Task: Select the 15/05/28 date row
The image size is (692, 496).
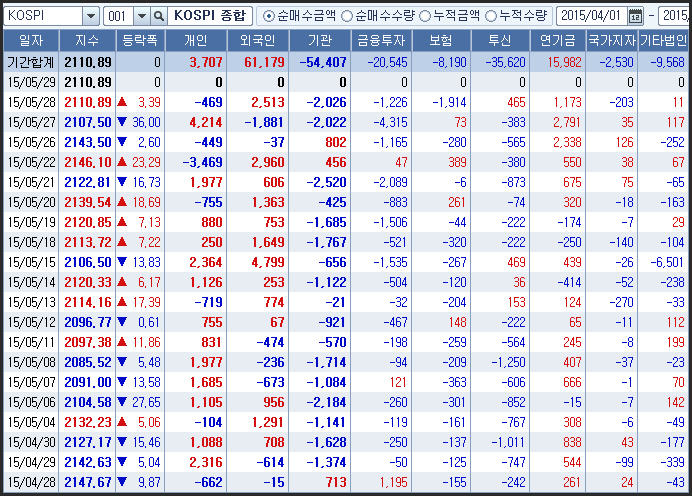Action: click(346, 102)
